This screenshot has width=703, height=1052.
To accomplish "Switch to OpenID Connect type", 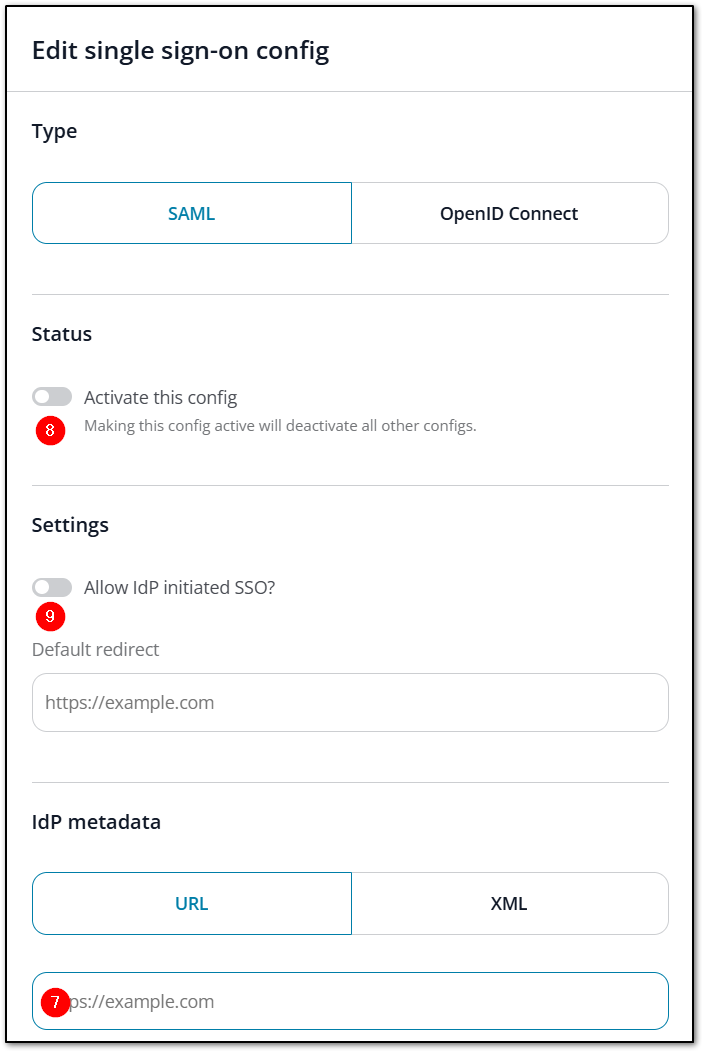I will 510,212.
